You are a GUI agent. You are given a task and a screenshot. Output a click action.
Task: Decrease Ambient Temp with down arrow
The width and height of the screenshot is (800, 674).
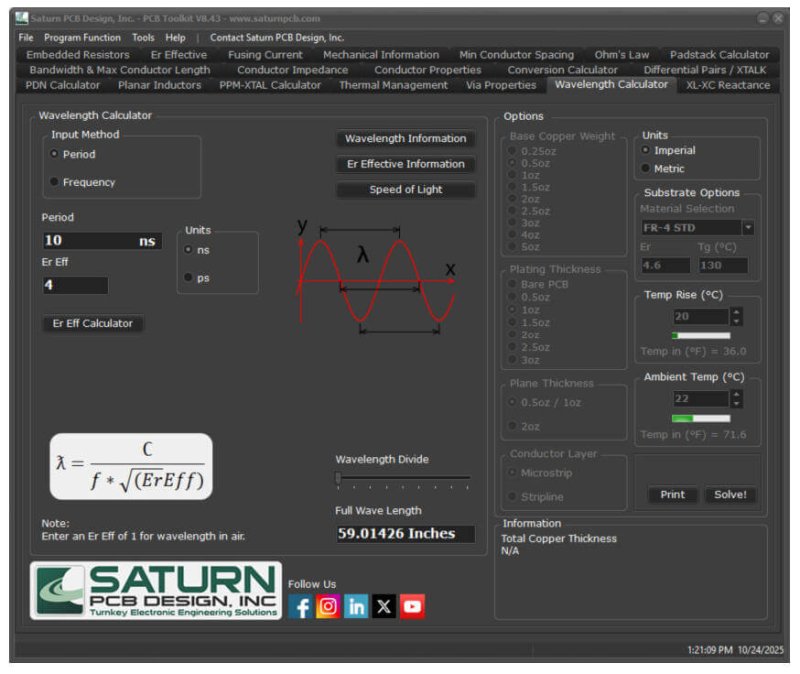pos(736,403)
